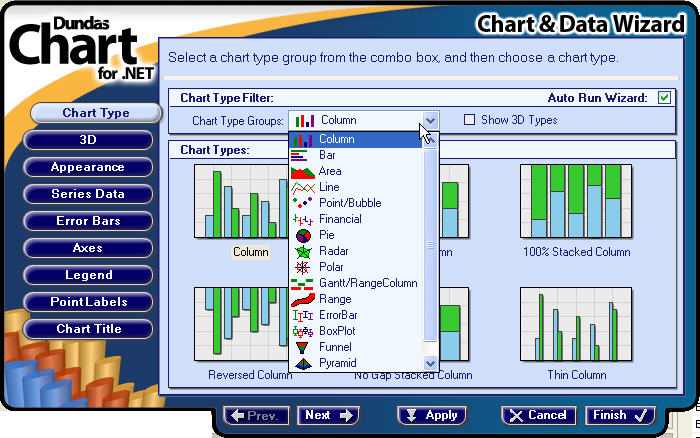This screenshot has width=700, height=438.
Task: Click the Range chart type icon
Action: 303,300
